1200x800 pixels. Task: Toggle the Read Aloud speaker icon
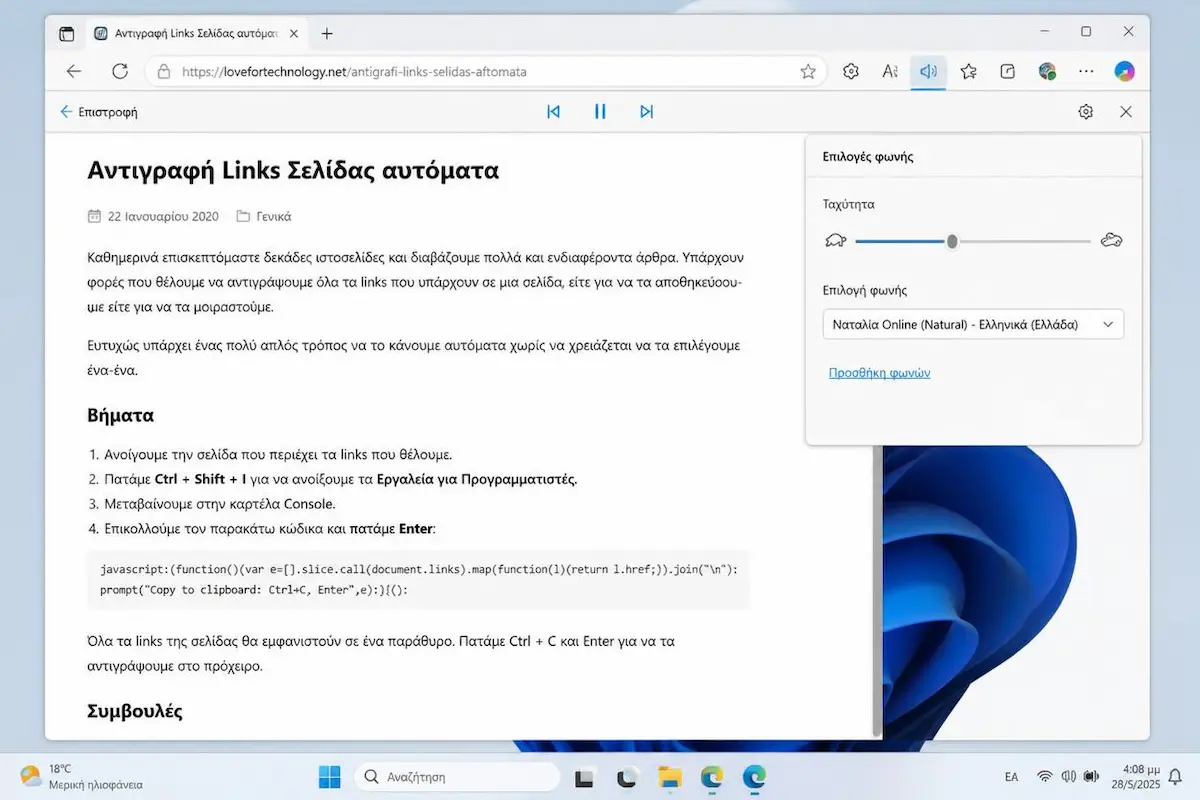929,71
